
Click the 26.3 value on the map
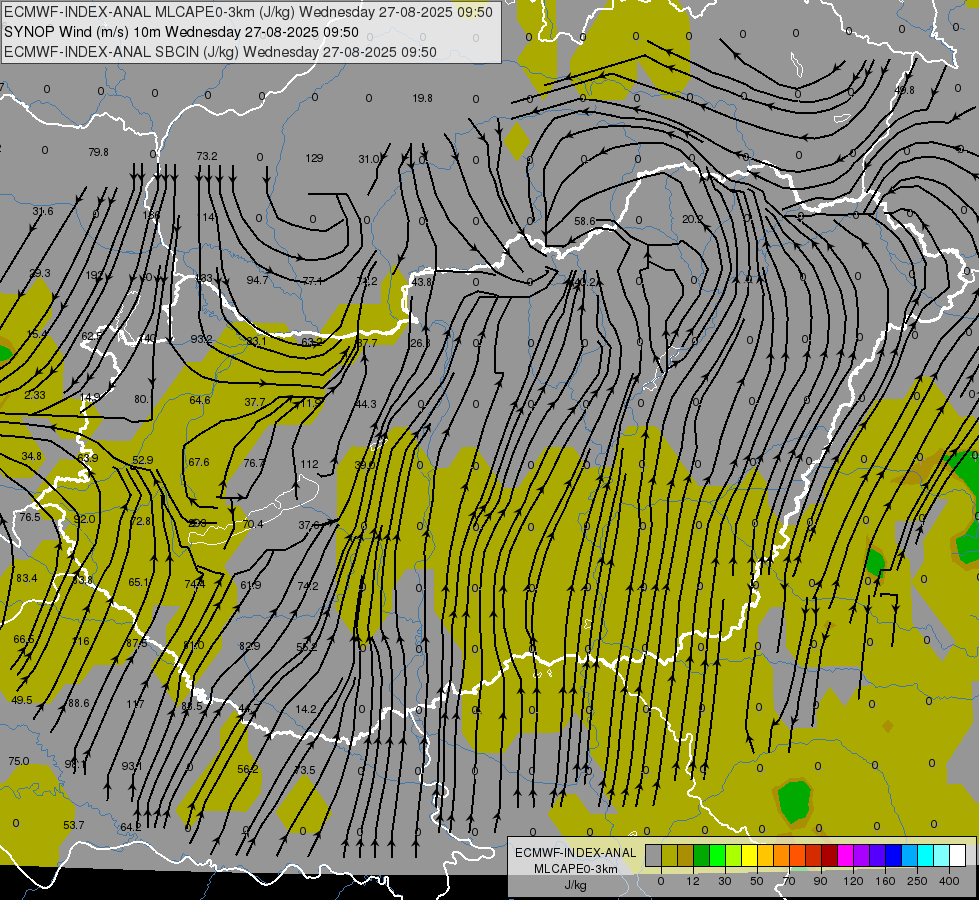pos(420,343)
